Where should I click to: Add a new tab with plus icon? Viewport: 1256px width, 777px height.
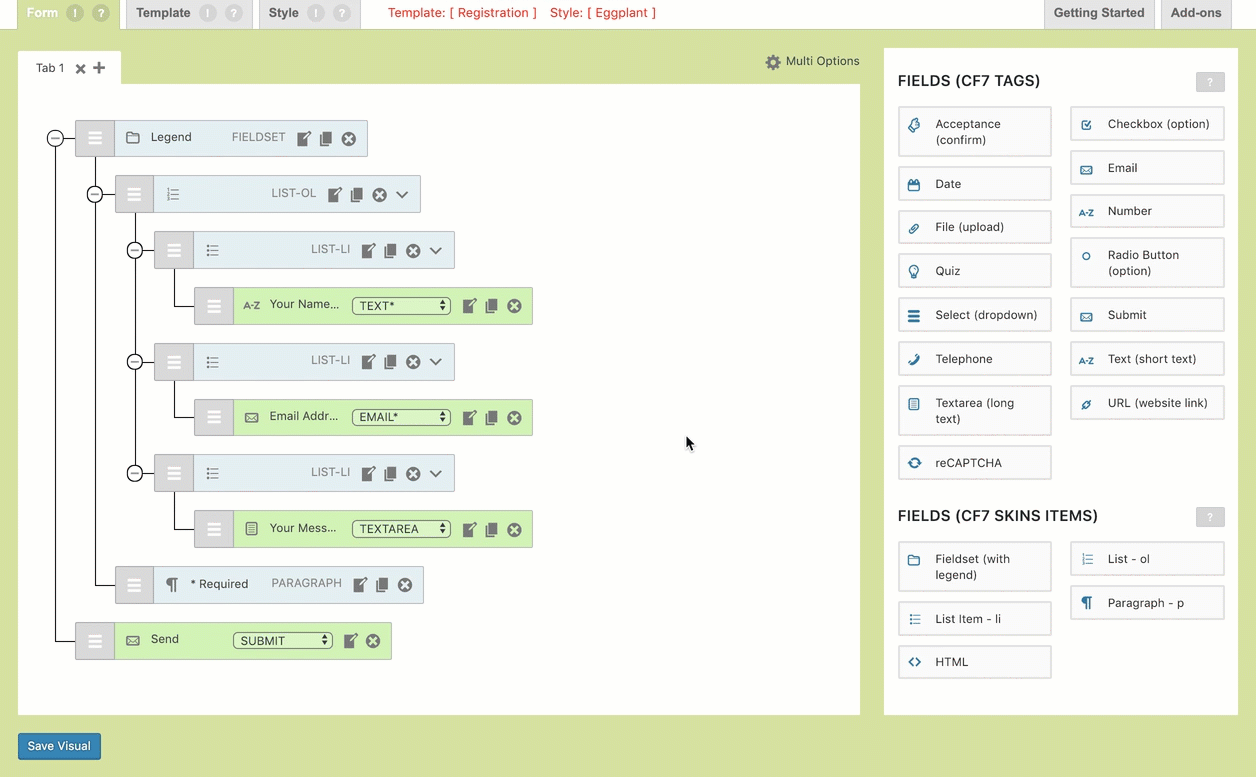pos(99,68)
